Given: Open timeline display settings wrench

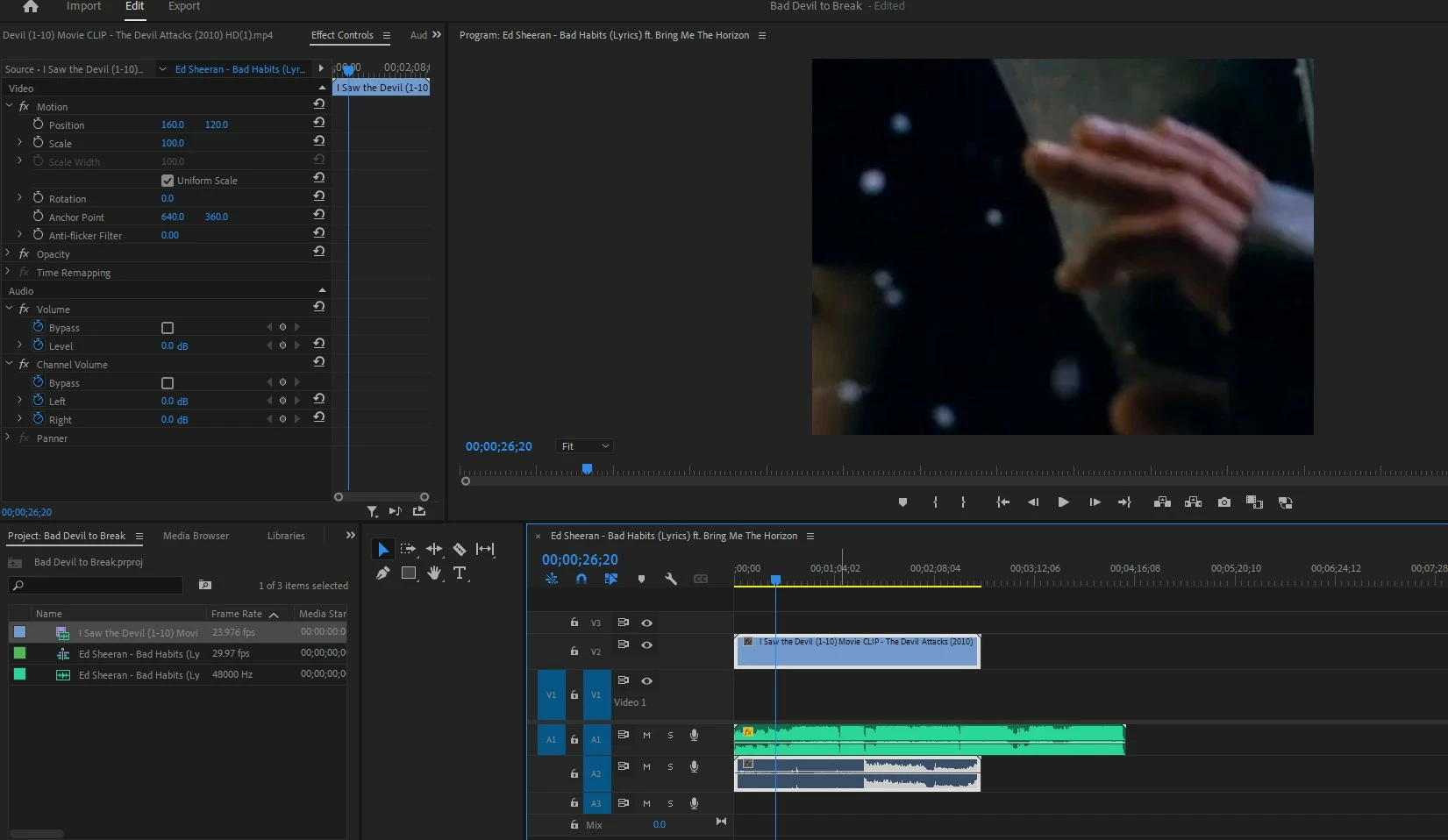Looking at the screenshot, I should coord(671,580).
